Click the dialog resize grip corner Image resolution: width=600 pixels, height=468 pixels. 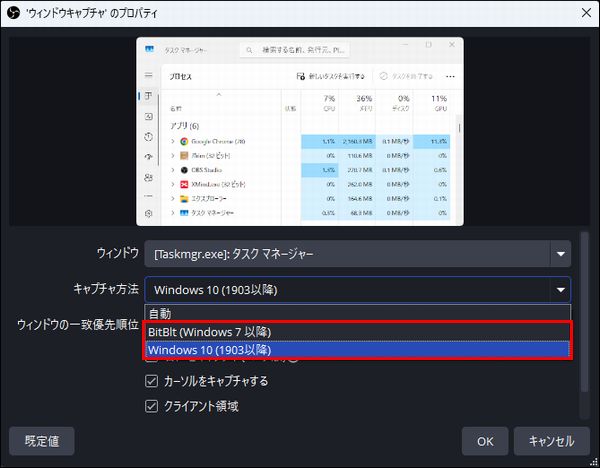point(595,463)
